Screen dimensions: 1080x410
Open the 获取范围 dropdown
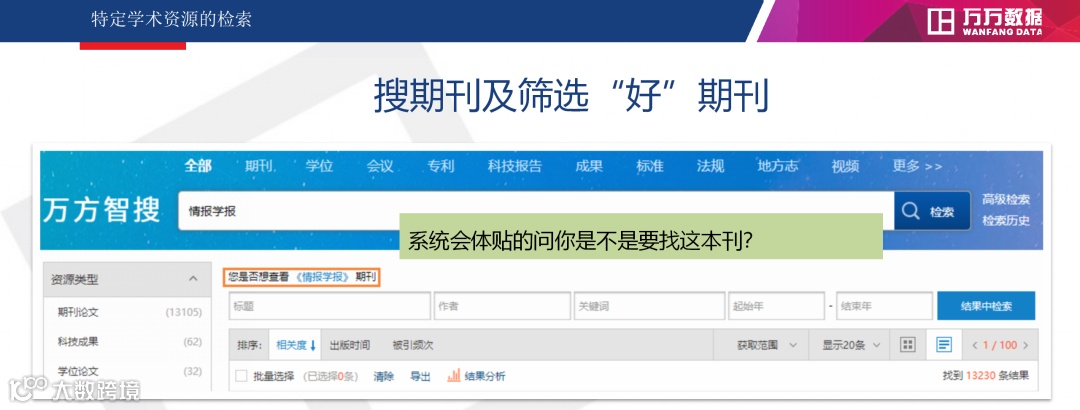point(766,345)
